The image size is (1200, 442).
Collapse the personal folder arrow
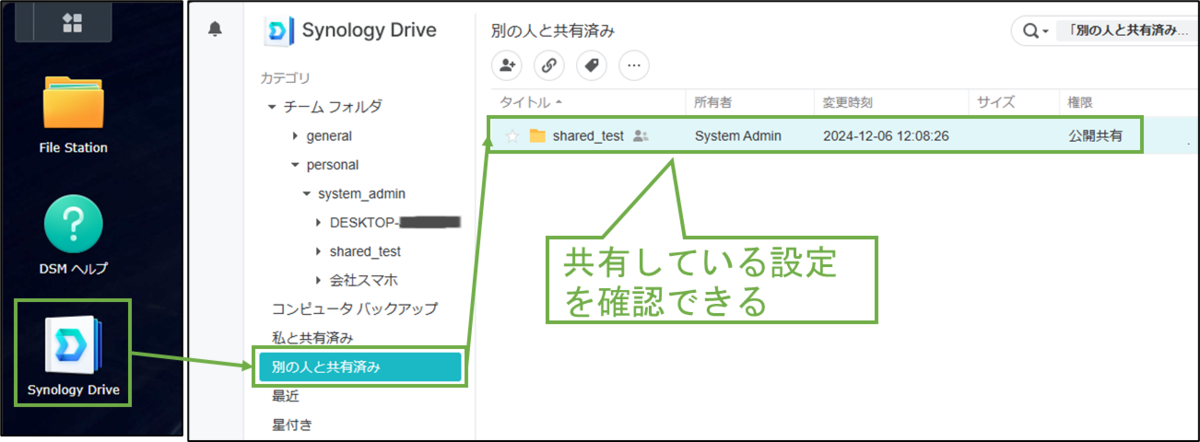[295, 165]
